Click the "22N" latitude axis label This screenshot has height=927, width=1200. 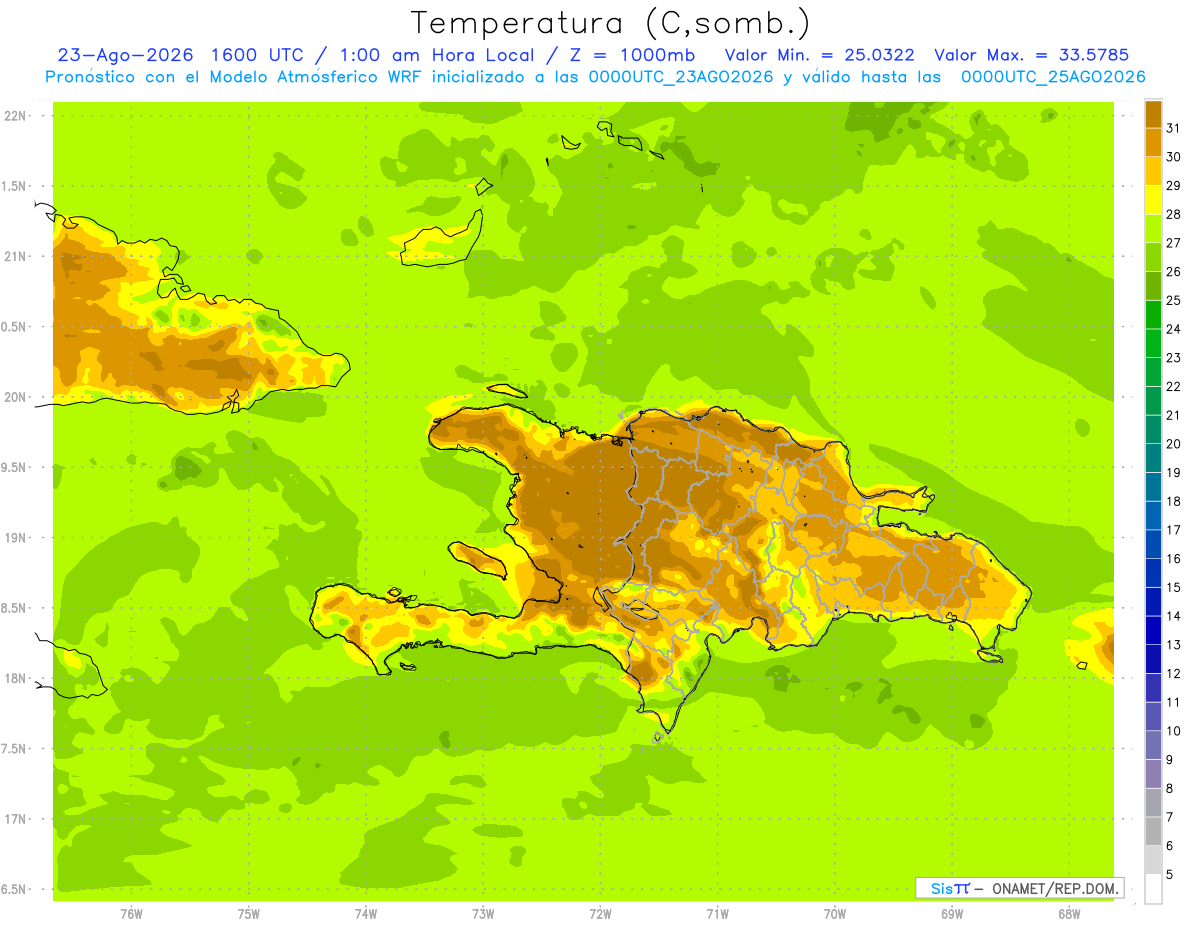click(16, 115)
